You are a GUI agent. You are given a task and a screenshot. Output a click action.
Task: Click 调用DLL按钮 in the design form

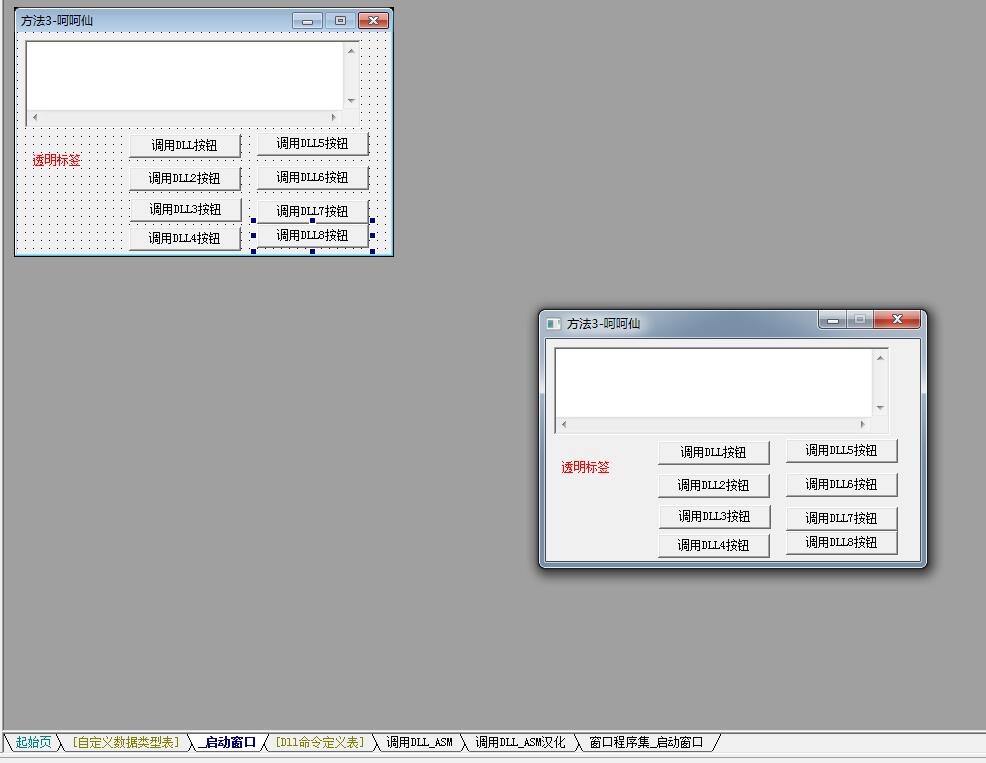pyautogui.click(x=185, y=145)
